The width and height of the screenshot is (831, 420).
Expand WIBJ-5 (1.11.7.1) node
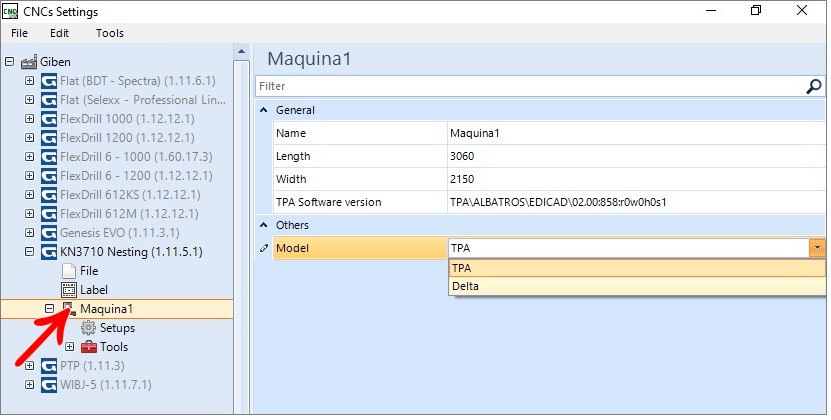[30, 384]
